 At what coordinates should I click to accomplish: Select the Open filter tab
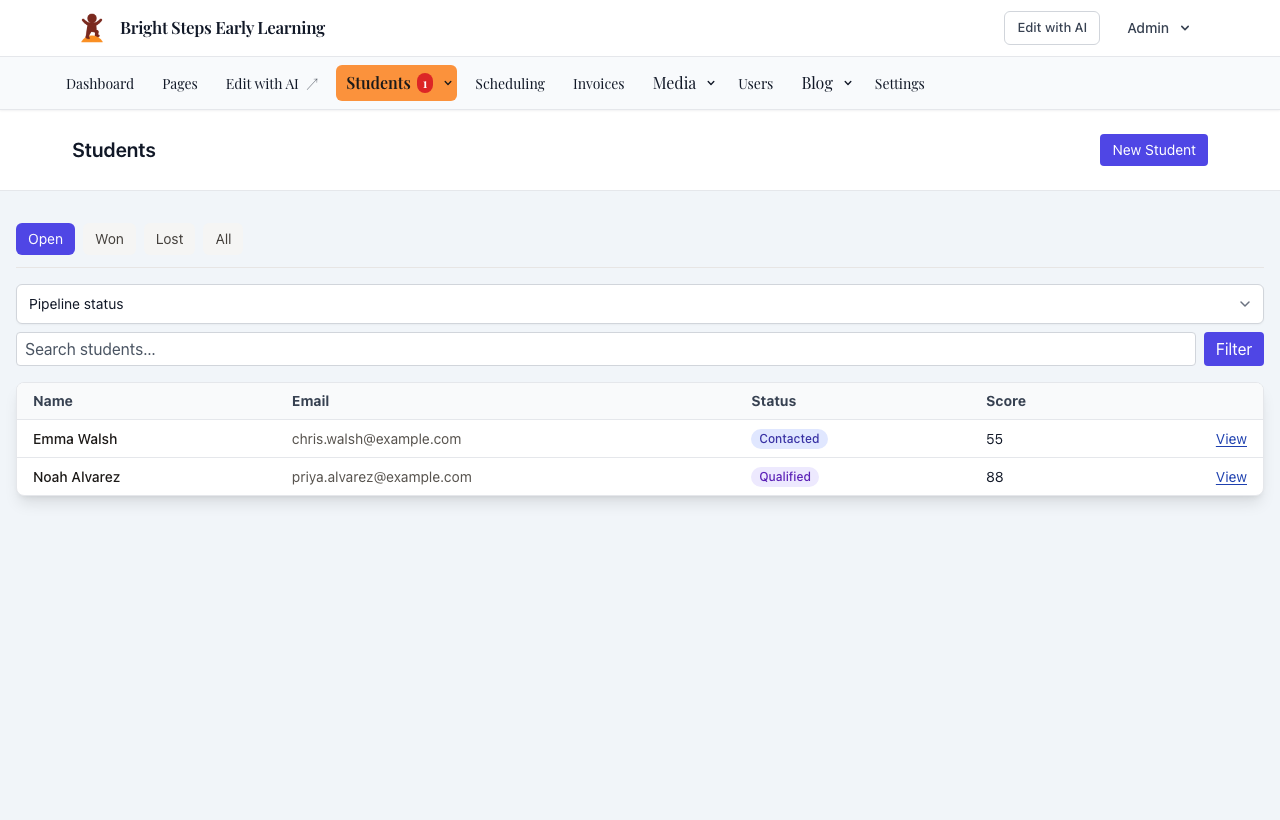click(x=45, y=239)
